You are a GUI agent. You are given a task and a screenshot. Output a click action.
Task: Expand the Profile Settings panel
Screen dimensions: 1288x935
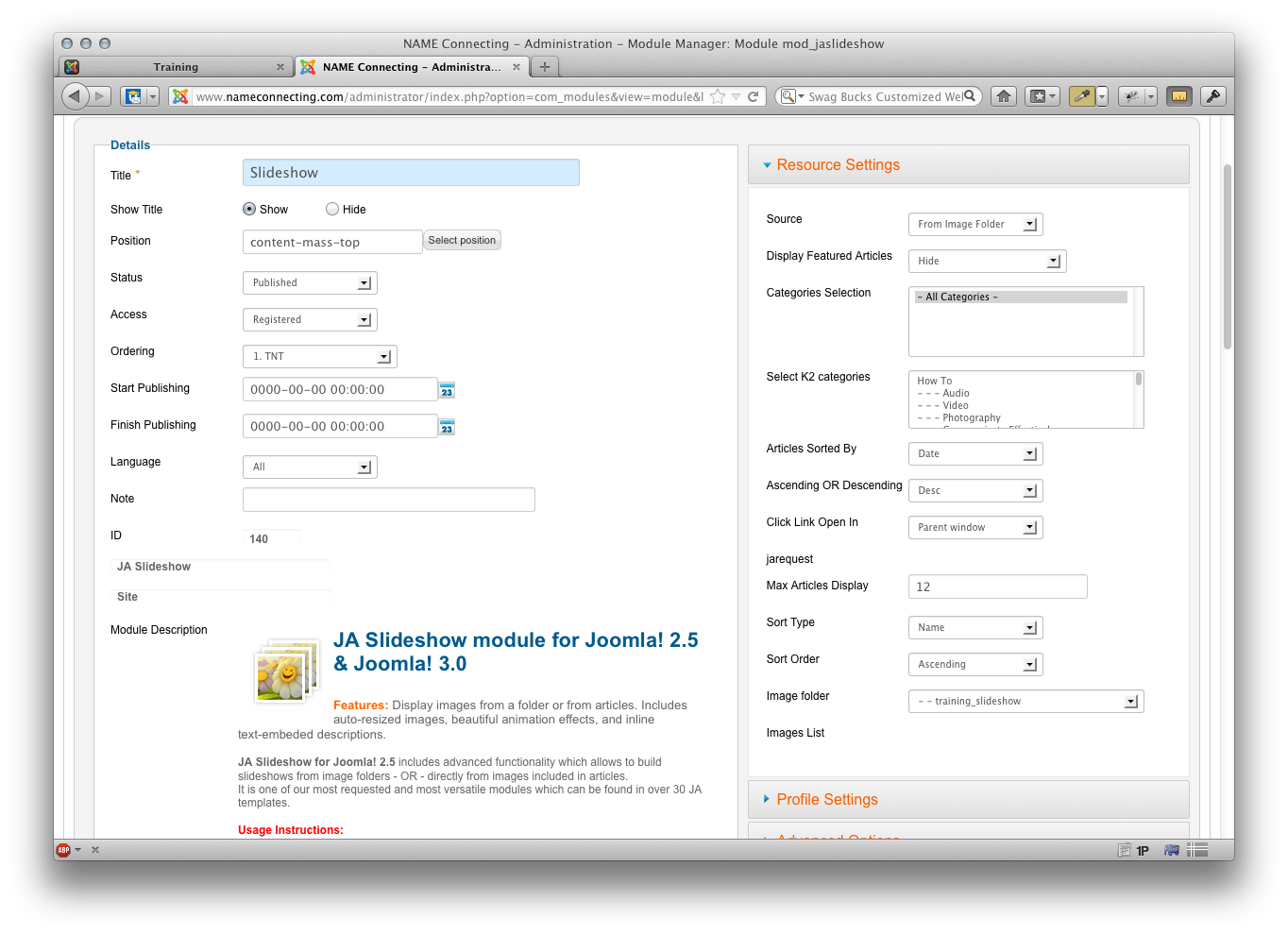point(969,799)
